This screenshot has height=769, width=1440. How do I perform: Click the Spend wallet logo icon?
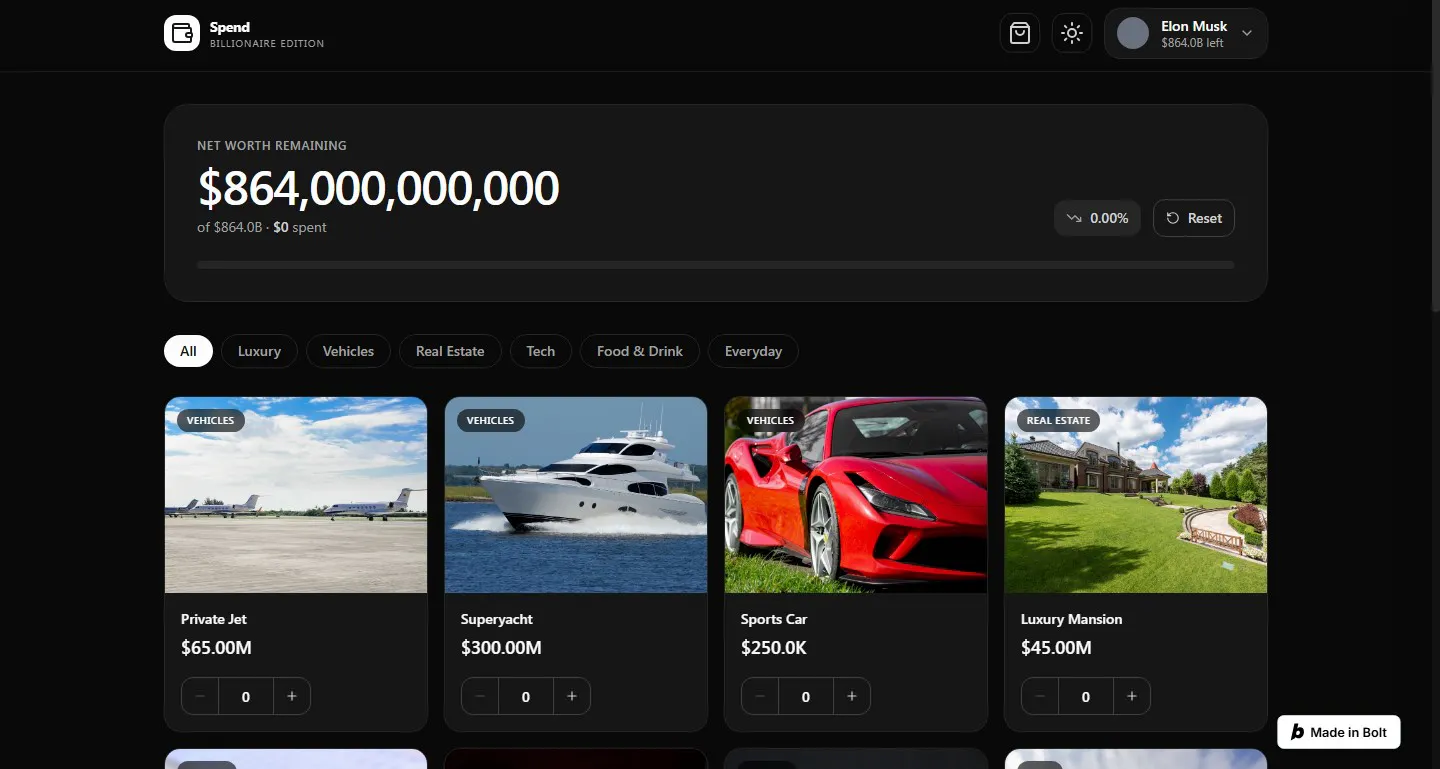coord(182,33)
